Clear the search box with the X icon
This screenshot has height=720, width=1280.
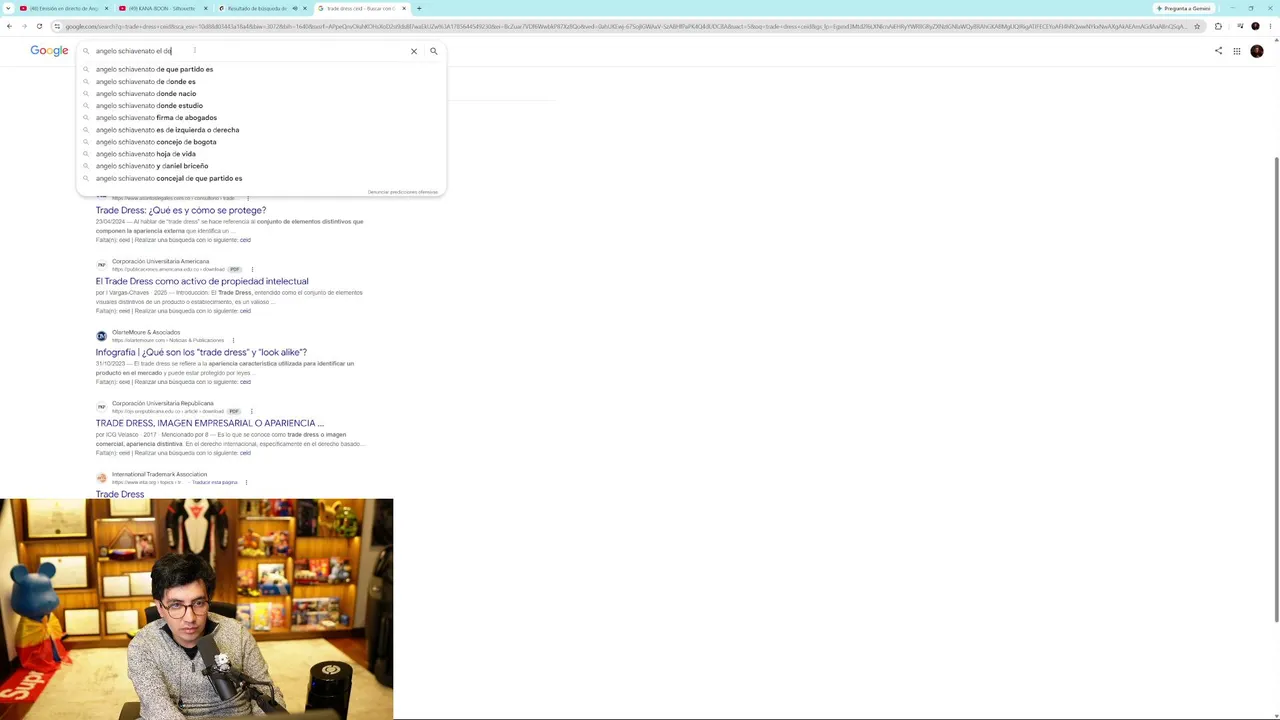(x=414, y=51)
